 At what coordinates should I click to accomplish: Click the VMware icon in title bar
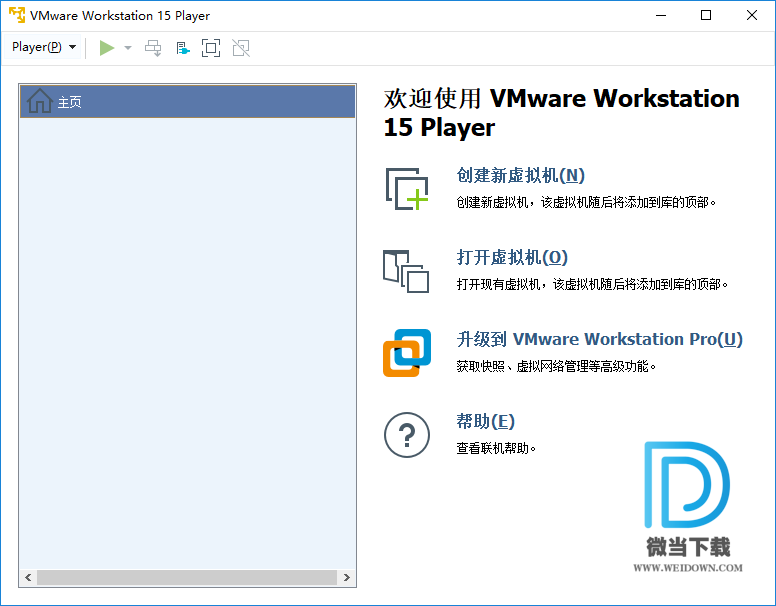[17, 15]
